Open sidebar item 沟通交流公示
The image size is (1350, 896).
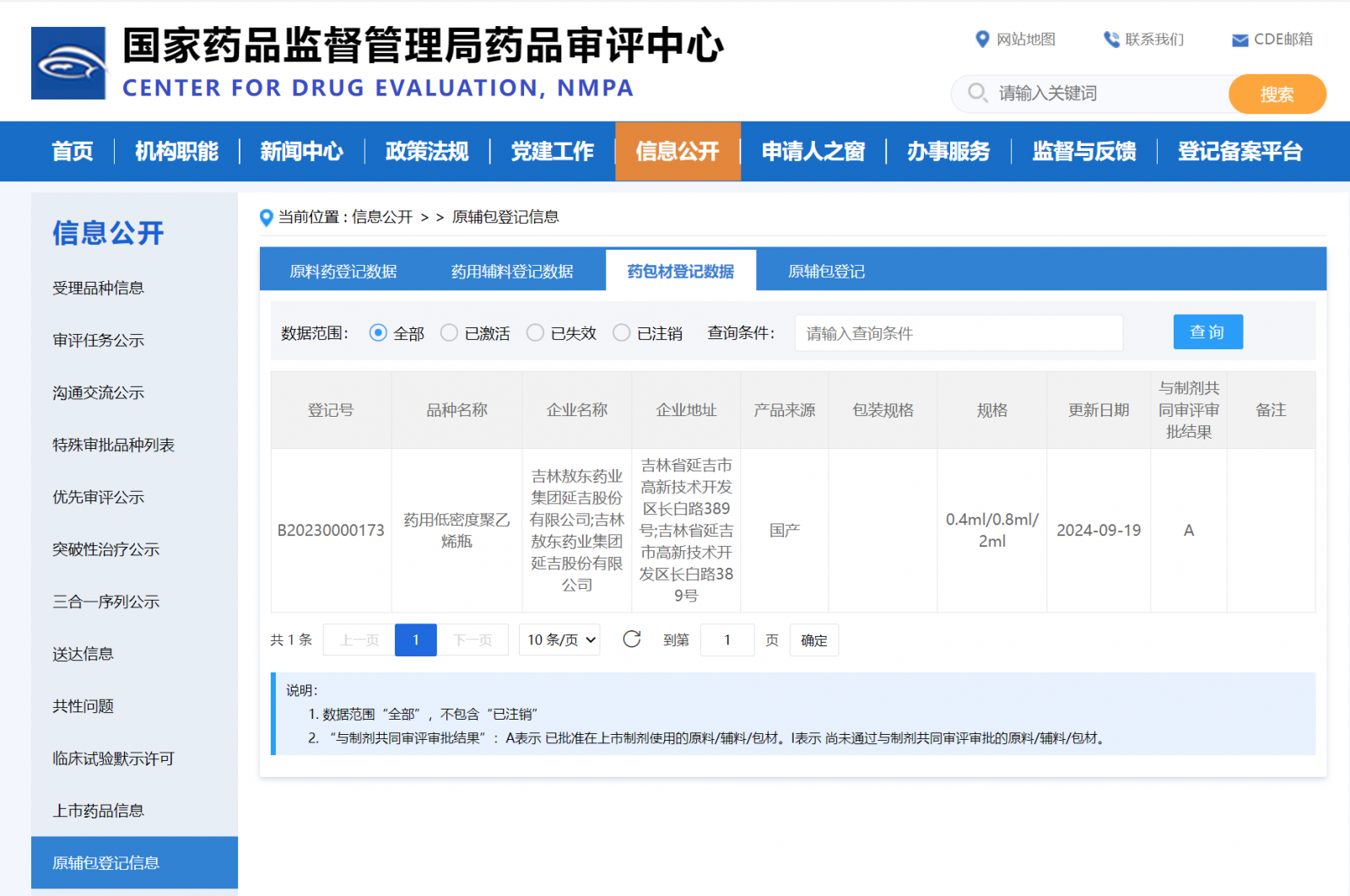(x=99, y=392)
